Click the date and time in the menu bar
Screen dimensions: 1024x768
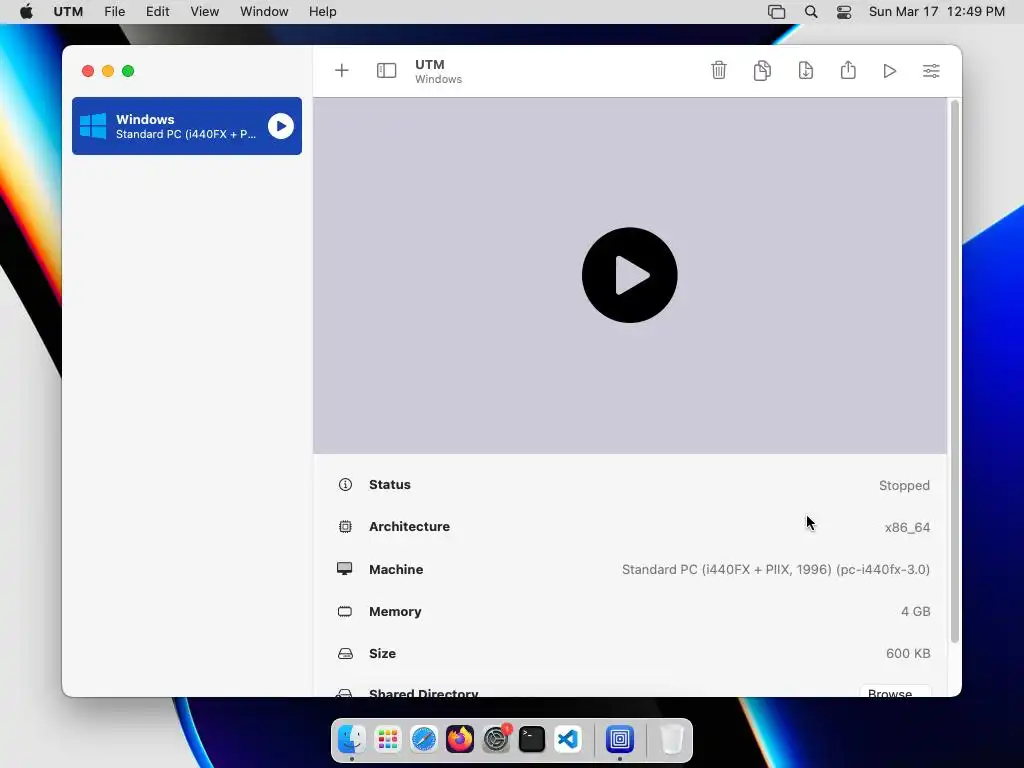click(936, 12)
